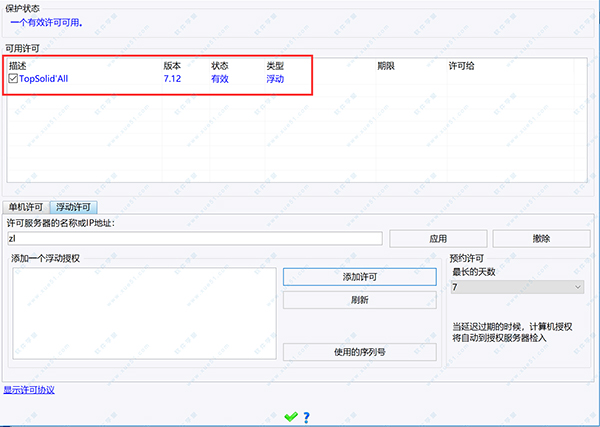
Task: Click the green checkmark confirm icon
Action: (x=290, y=416)
